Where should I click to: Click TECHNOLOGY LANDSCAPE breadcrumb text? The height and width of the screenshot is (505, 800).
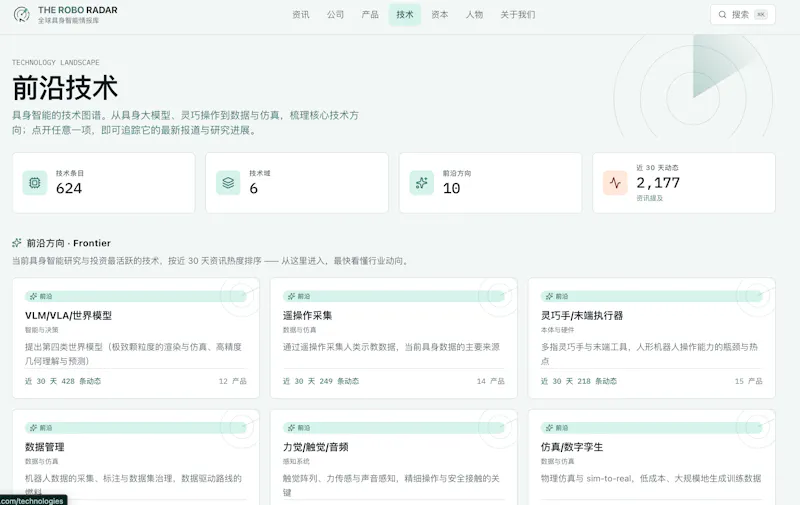pos(56,62)
